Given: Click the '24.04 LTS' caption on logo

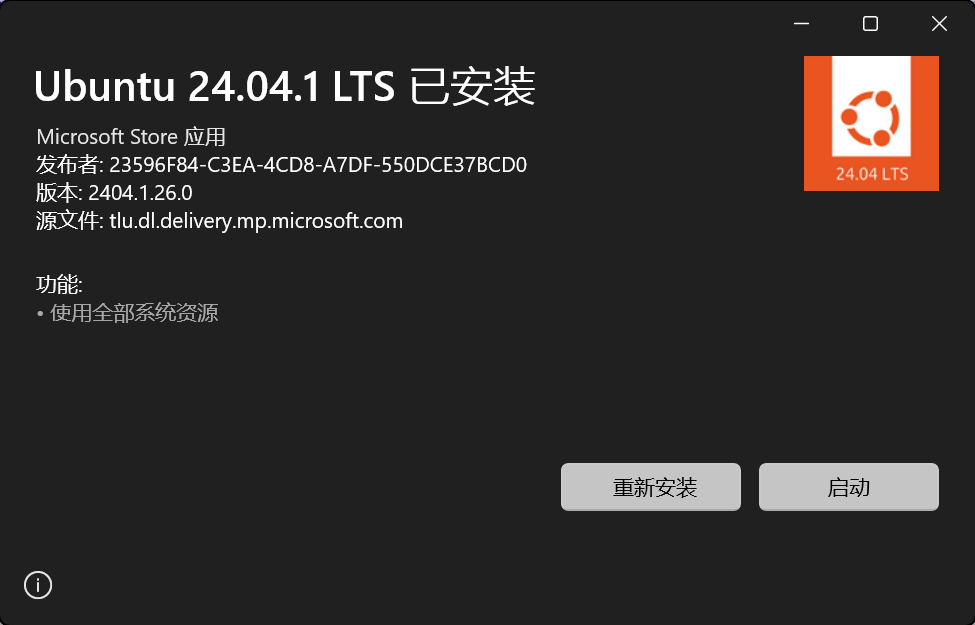Looking at the screenshot, I should pyautogui.click(x=872, y=174).
